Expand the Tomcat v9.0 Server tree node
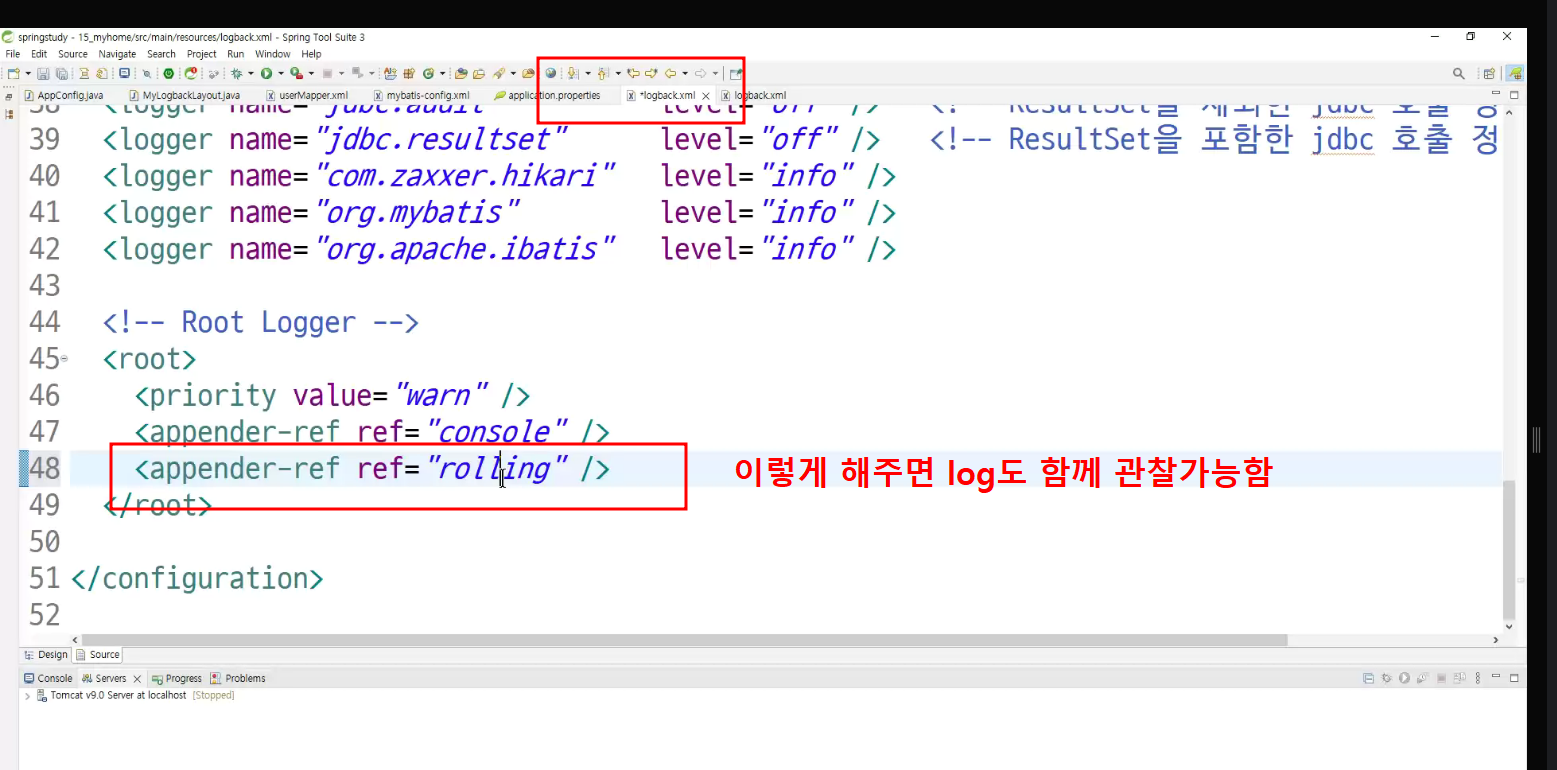This screenshot has width=1557, height=770. pyautogui.click(x=27, y=695)
